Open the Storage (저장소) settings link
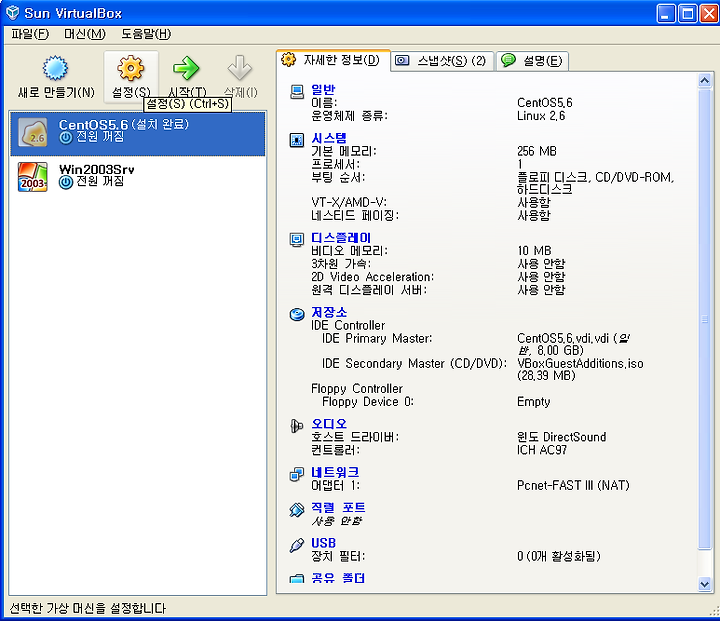This screenshot has width=720, height=621. click(329, 312)
